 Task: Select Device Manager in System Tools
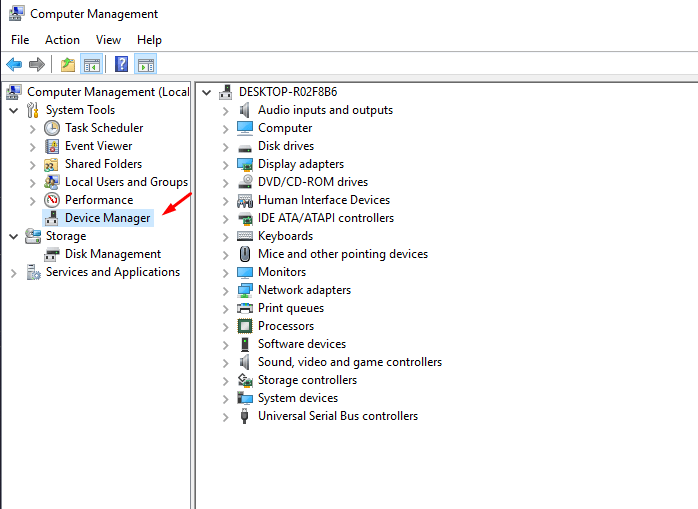click(x=107, y=218)
